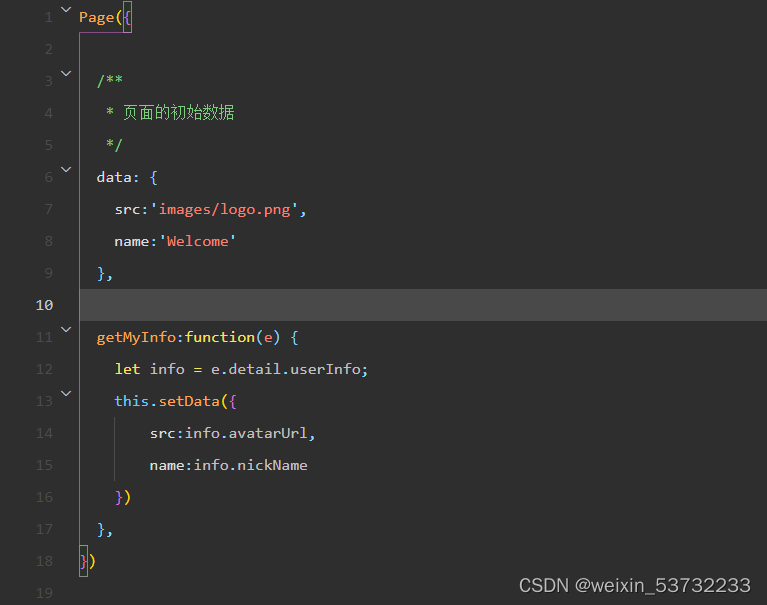Click the 'getMyInfo' function name
The image size is (767, 605).
[136, 337]
